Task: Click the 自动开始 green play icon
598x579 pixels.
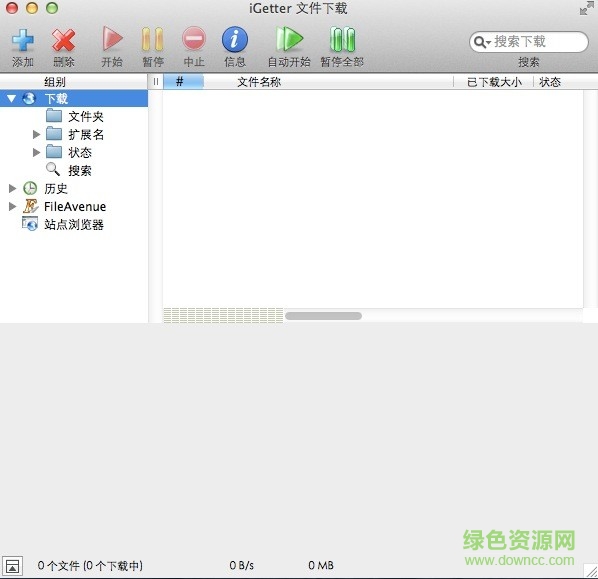Action: point(289,39)
